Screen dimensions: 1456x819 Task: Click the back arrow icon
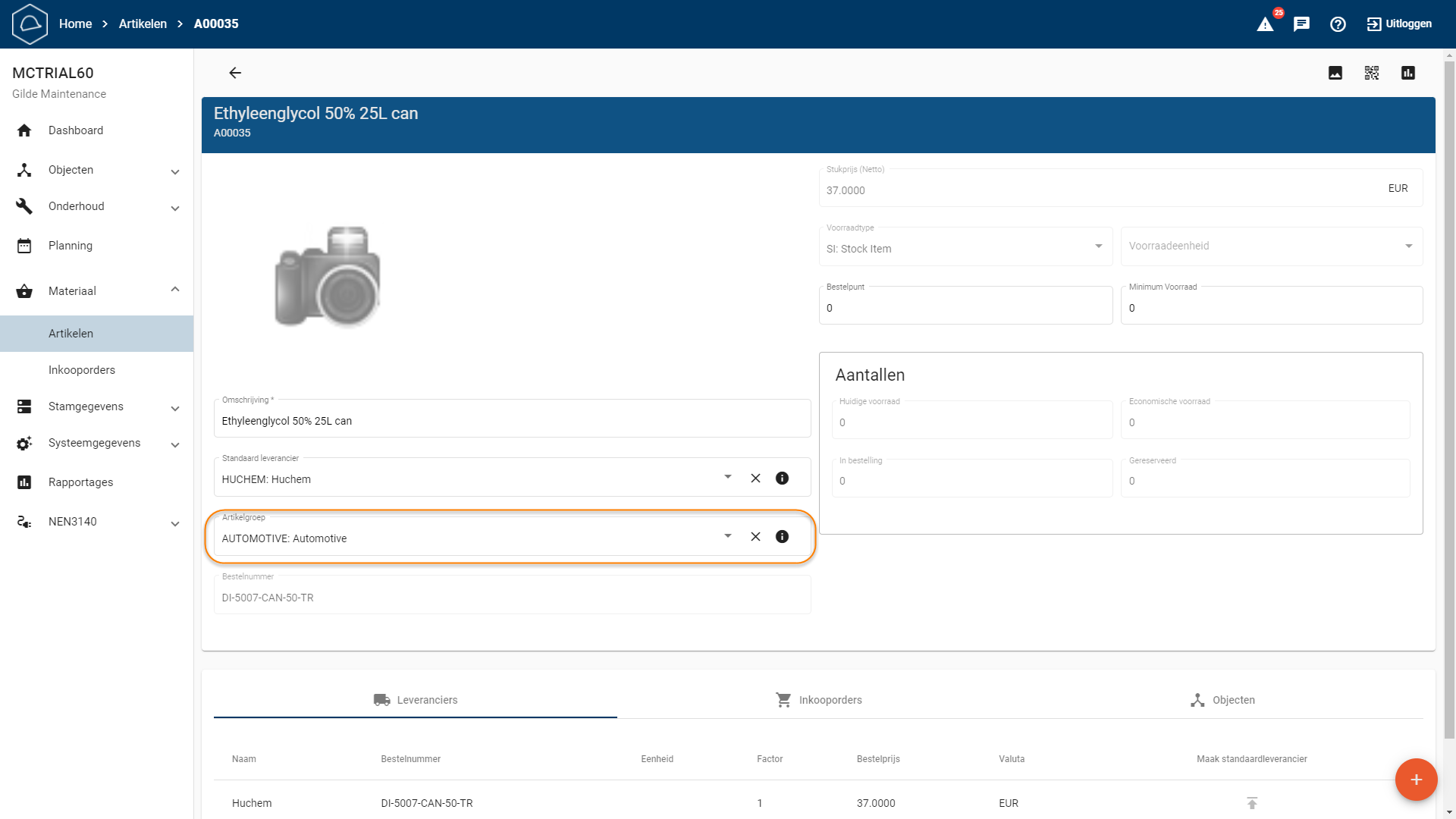[235, 73]
